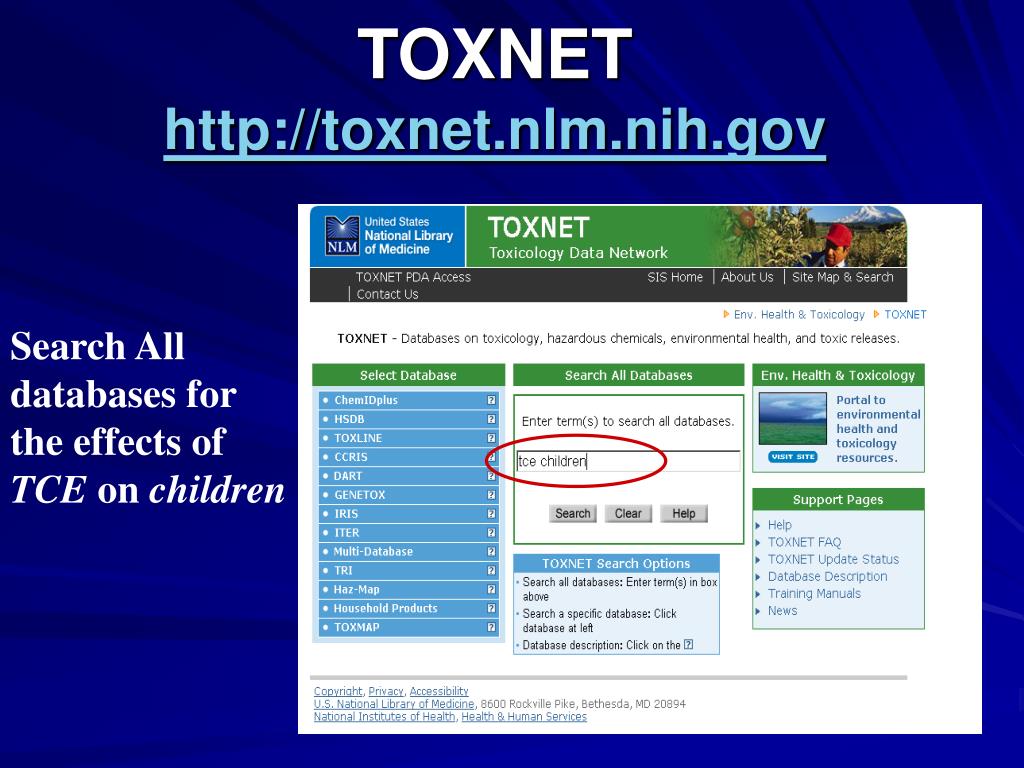Select the IRIS database
1024x768 pixels.
point(346,514)
